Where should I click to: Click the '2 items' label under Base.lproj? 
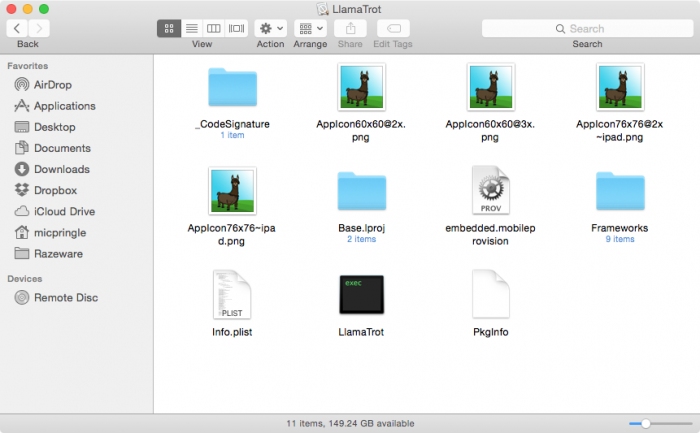click(362, 239)
